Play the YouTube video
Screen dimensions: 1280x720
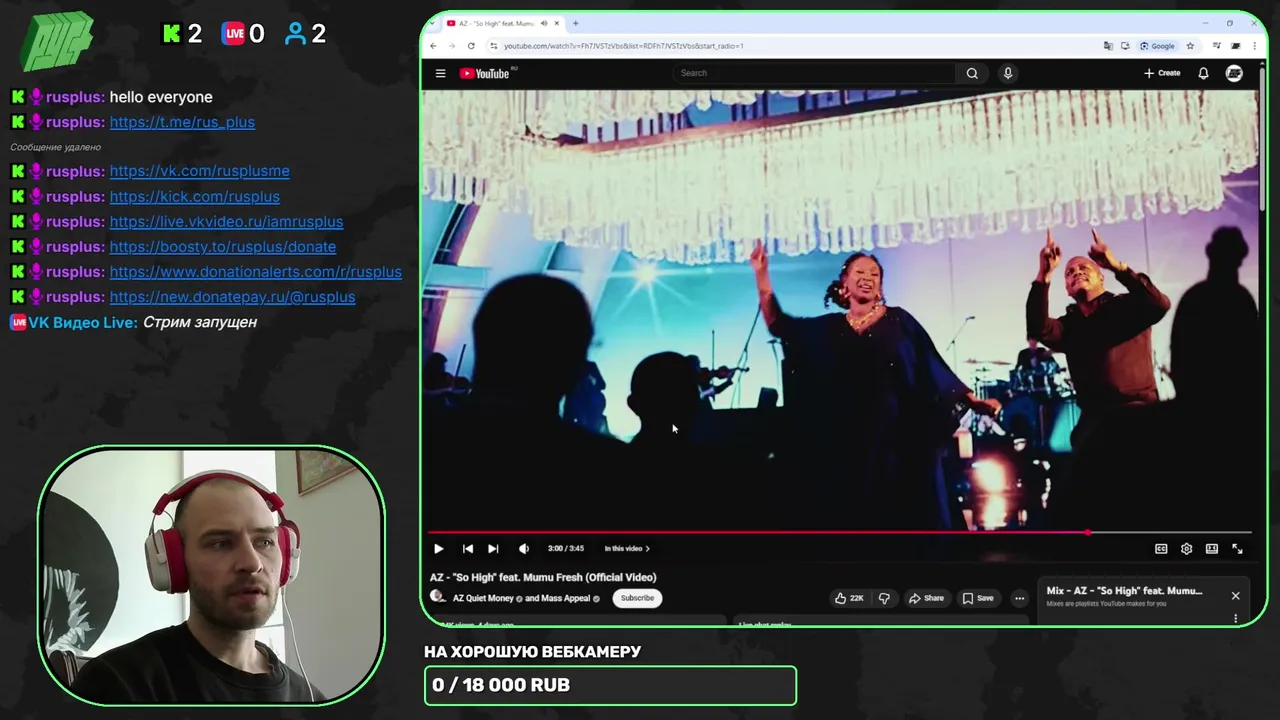438,548
